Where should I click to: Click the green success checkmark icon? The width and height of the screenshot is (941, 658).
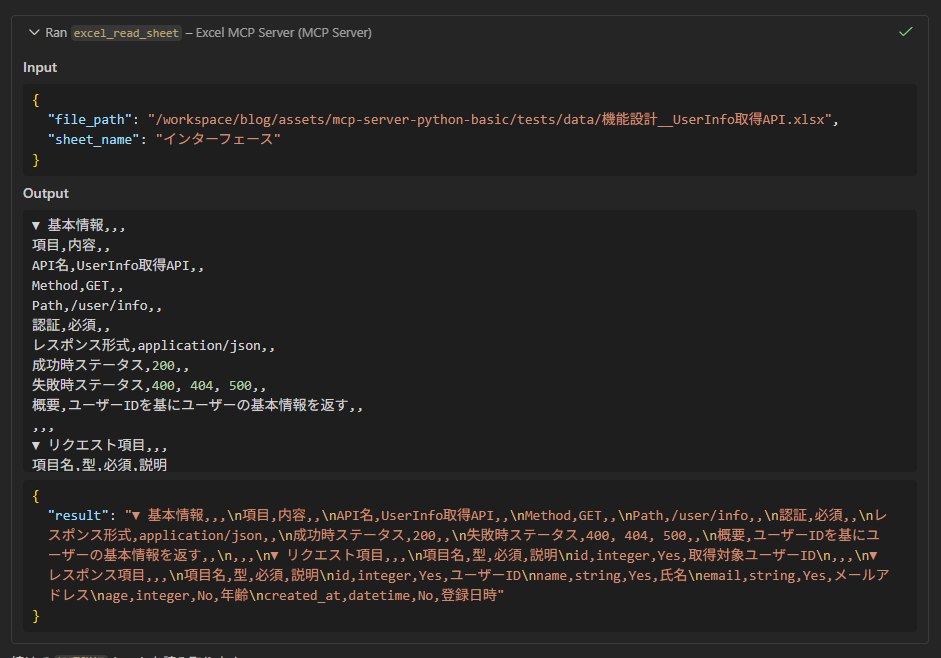905,31
